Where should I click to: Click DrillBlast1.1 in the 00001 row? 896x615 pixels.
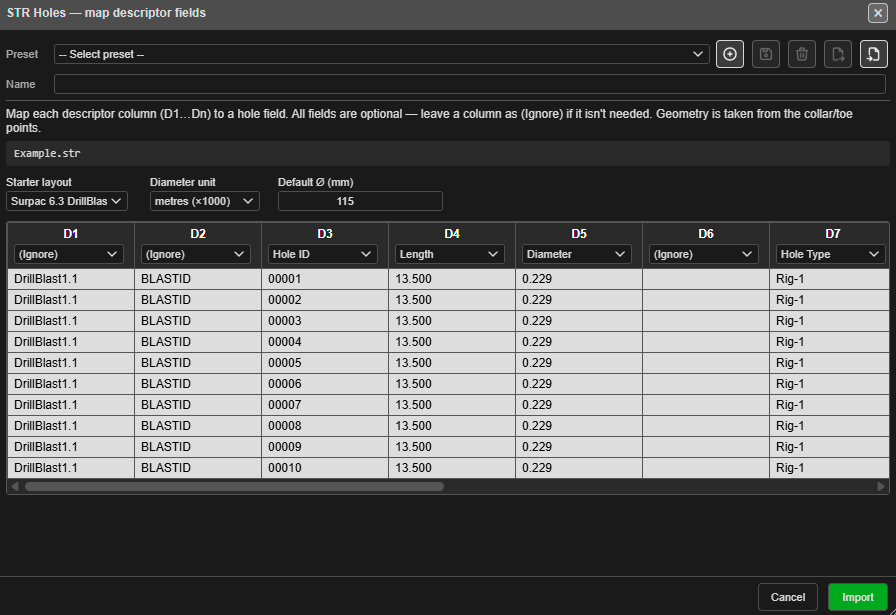(x=71, y=279)
